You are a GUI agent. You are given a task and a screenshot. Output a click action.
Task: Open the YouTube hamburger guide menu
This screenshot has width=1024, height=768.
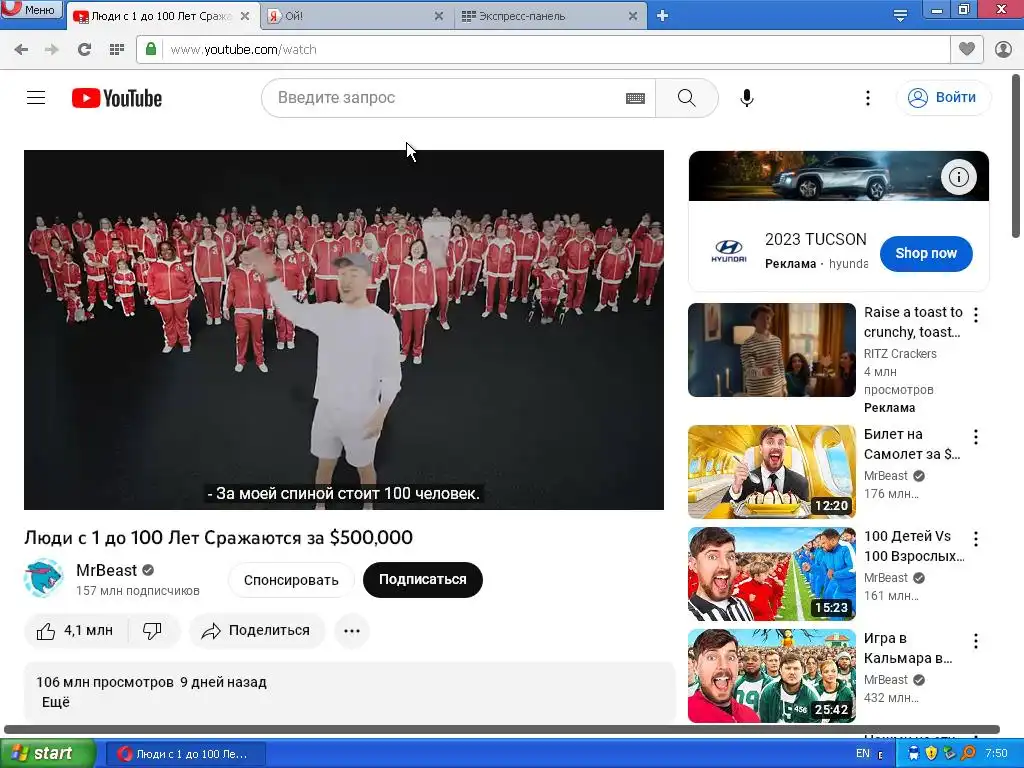pyautogui.click(x=36, y=98)
